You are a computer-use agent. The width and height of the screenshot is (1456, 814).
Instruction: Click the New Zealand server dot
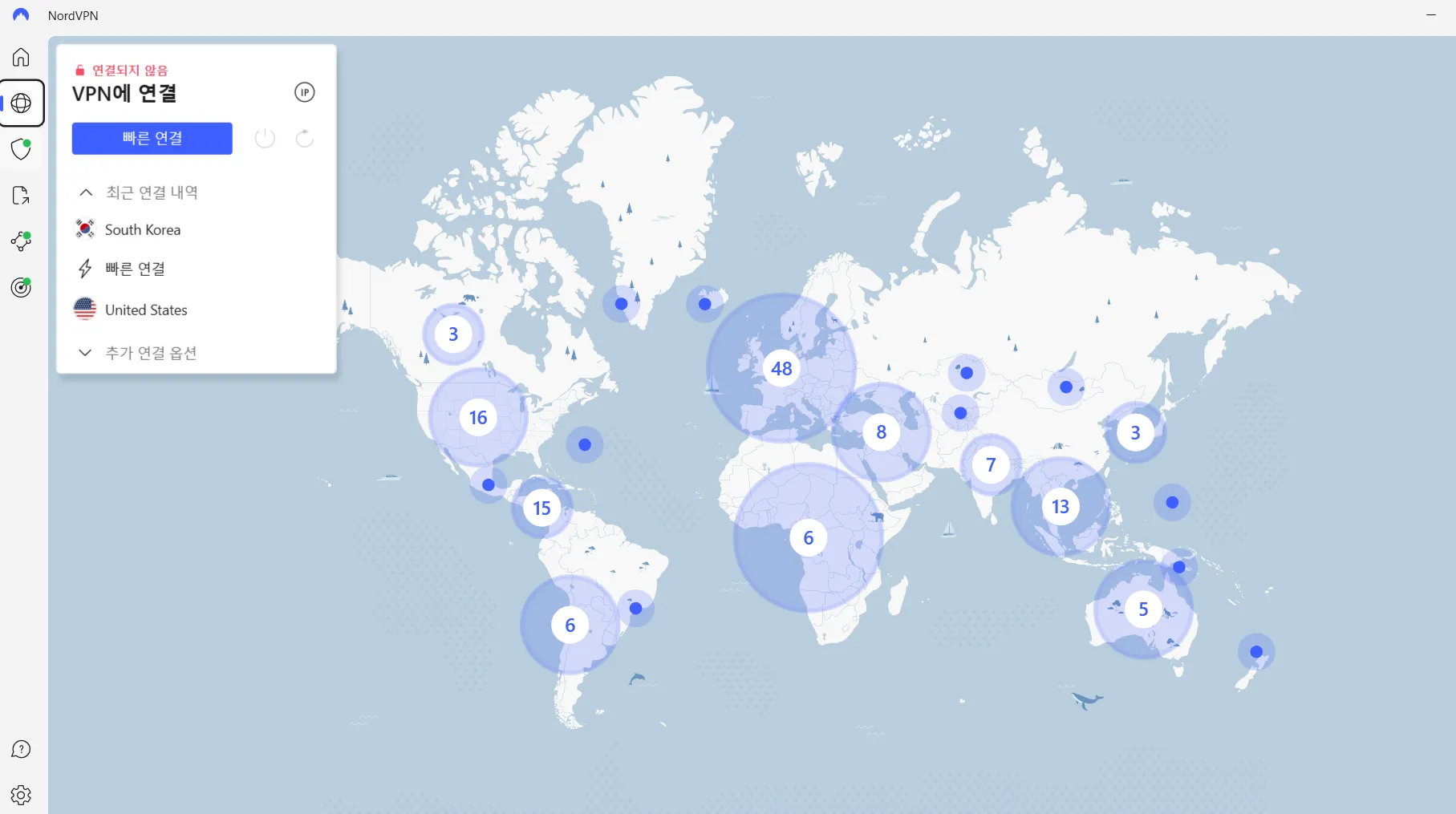coord(1256,652)
